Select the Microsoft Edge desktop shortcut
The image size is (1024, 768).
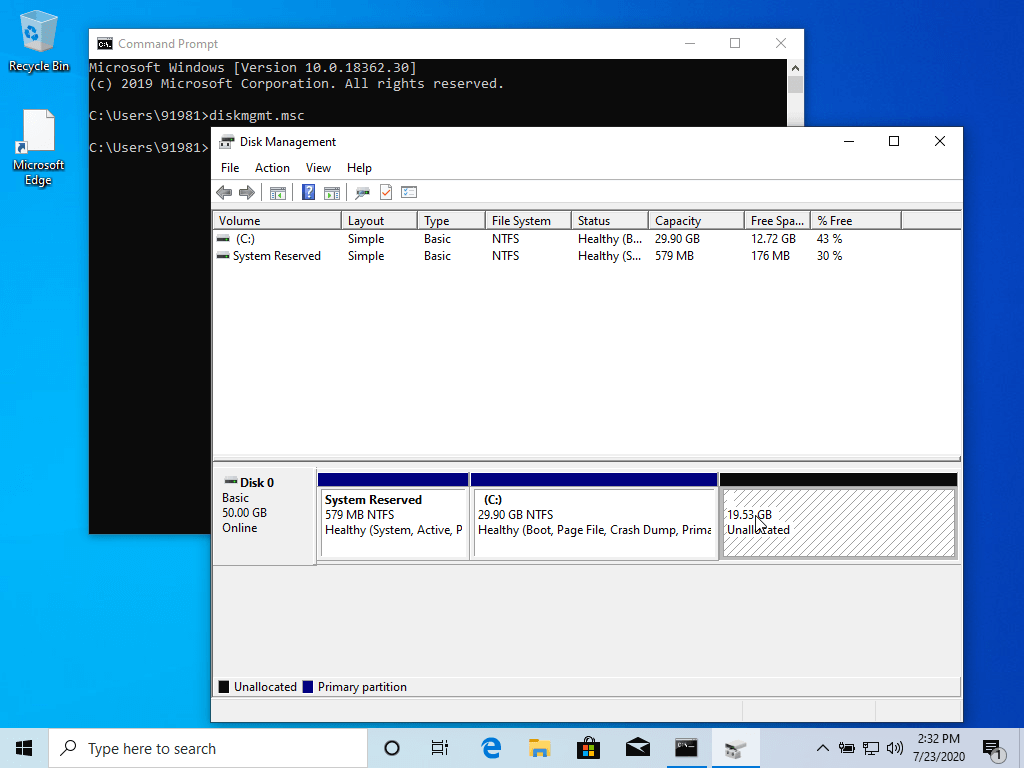click(39, 148)
